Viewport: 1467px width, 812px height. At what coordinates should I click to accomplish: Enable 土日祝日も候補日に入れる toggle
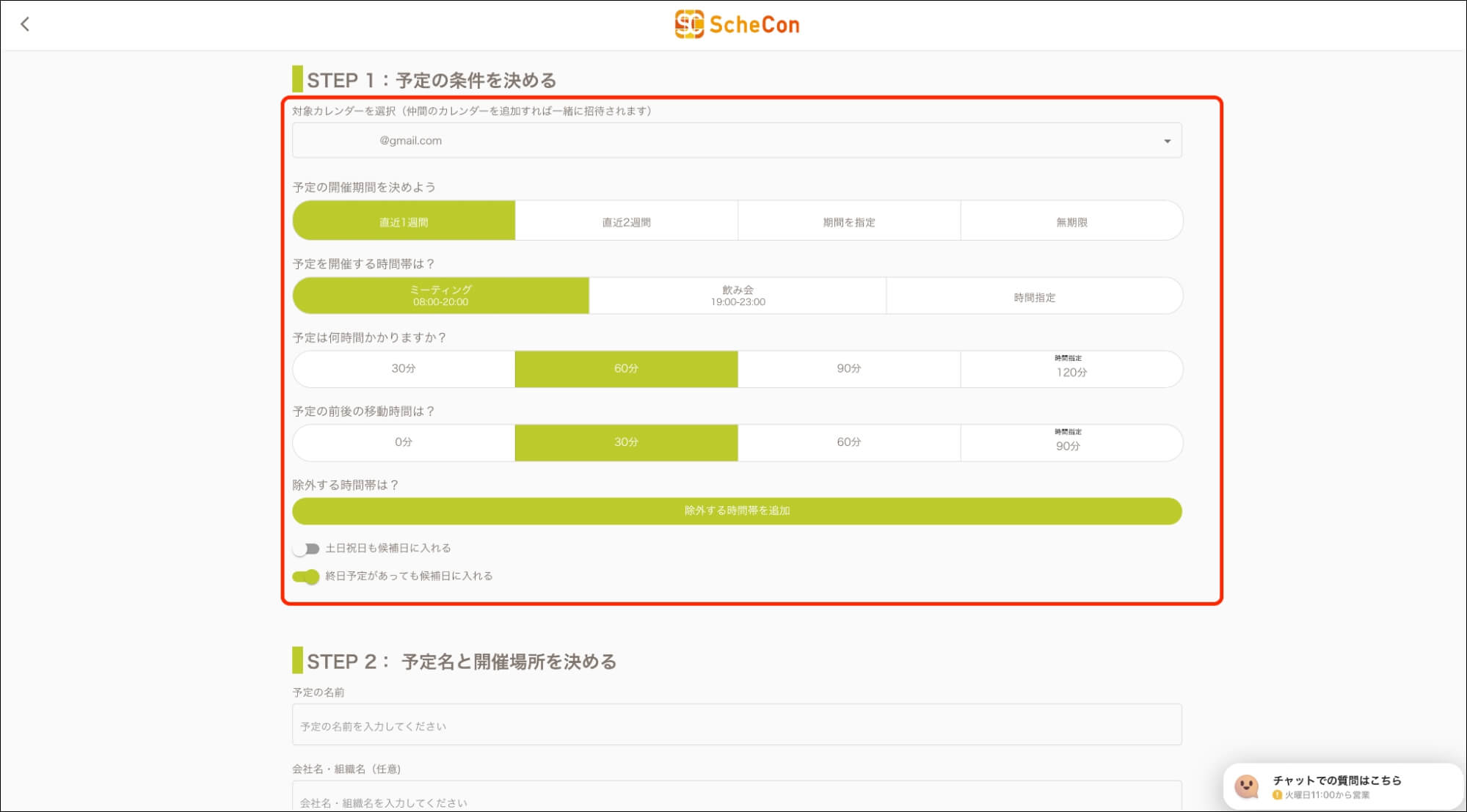(x=306, y=549)
